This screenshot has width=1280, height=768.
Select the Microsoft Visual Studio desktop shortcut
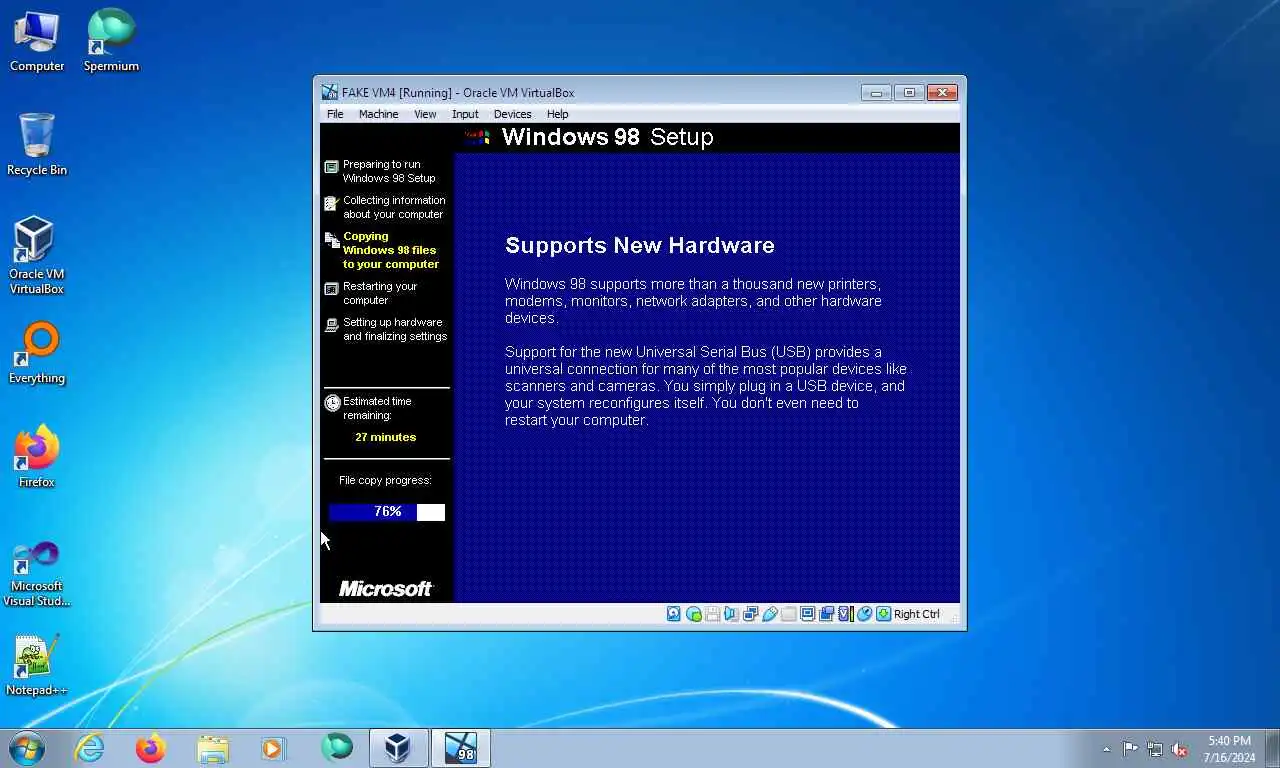[37, 574]
